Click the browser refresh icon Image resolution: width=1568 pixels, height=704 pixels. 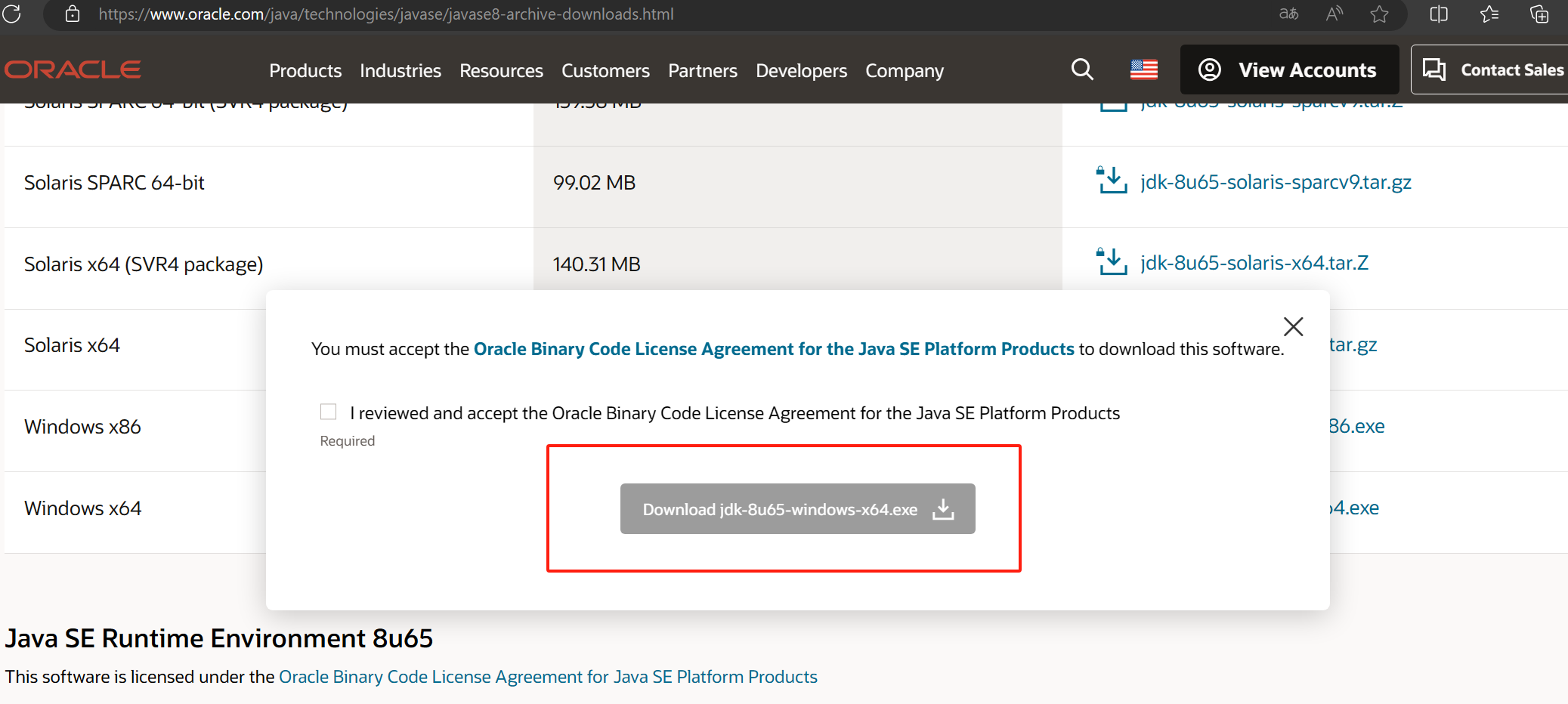point(12,14)
